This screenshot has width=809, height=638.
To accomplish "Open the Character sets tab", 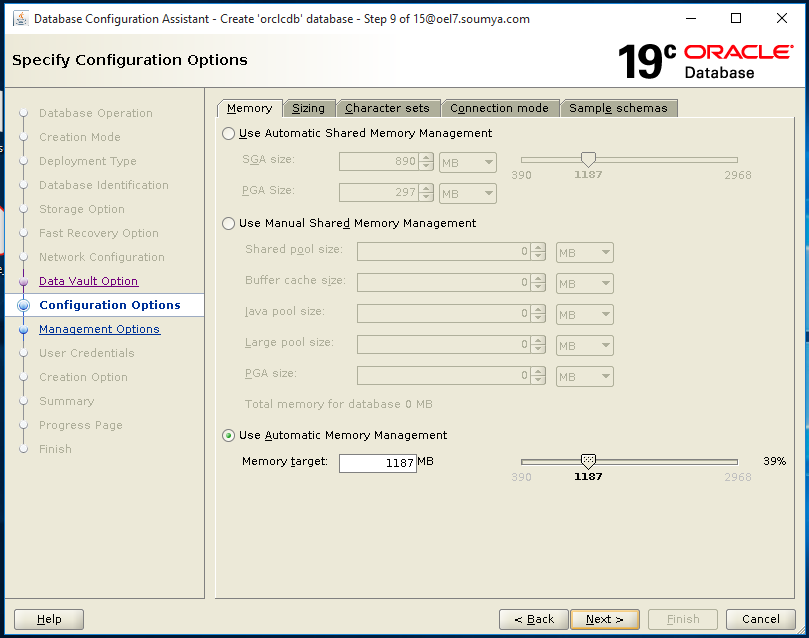I will coord(387,108).
